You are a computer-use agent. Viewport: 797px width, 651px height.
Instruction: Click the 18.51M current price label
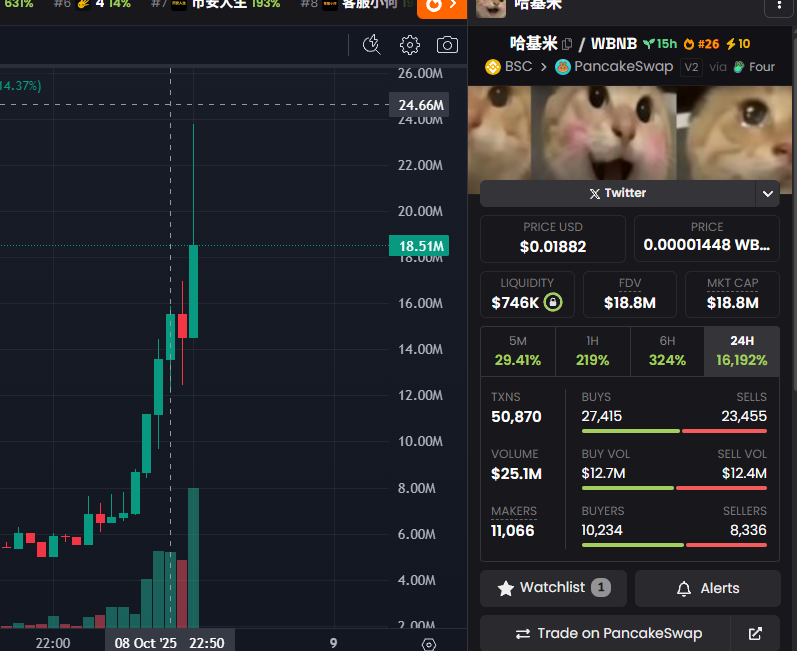click(419, 246)
